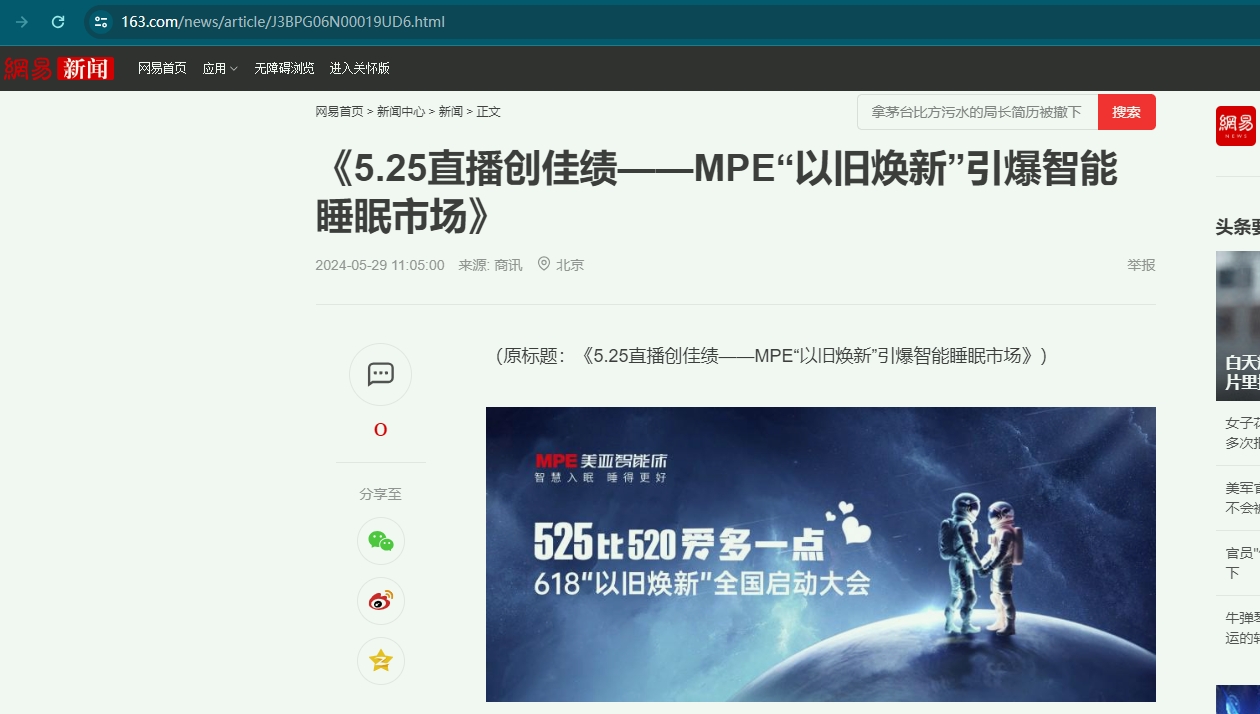Follow breadcrumb link 新闻中心
1260x714 pixels.
[x=401, y=112]
